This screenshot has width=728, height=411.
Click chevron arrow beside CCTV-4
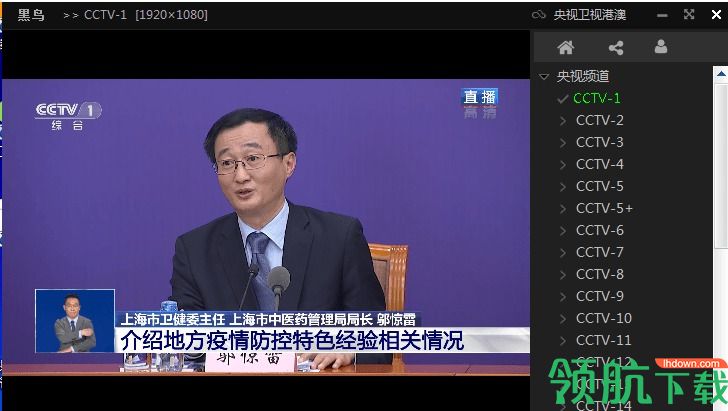tap(563, 165)
